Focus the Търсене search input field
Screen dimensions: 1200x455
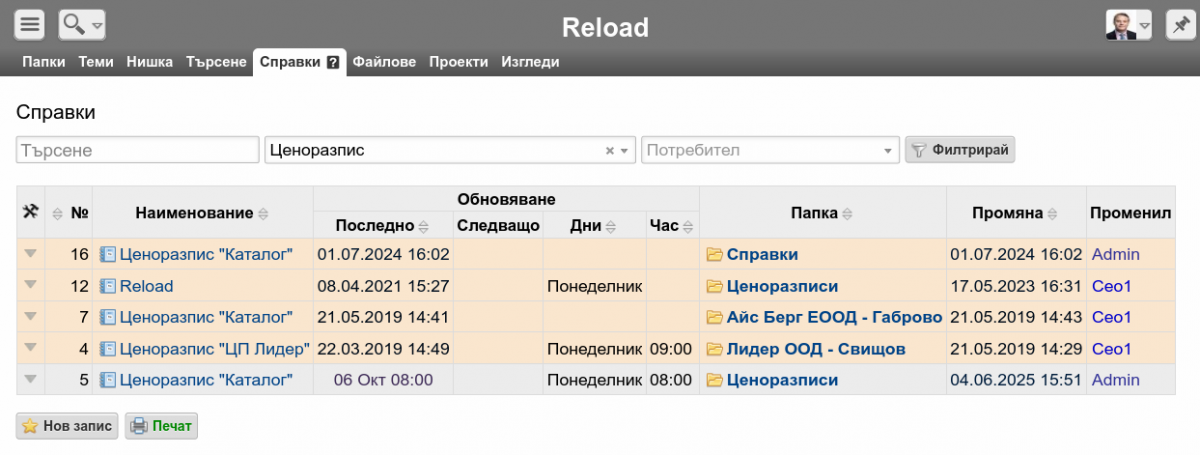click(137, 150)
